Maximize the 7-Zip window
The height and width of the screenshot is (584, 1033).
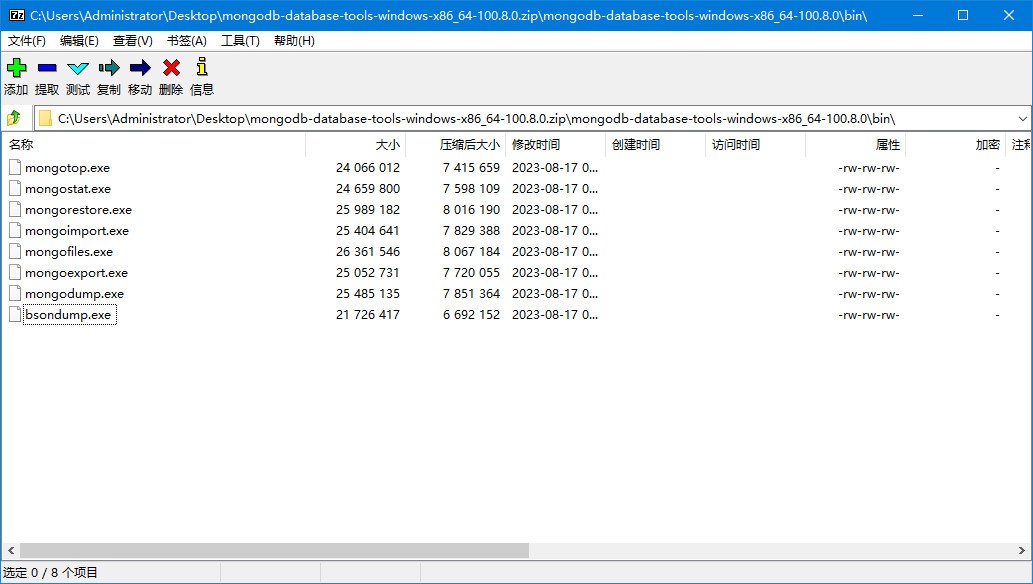click(x=963, y=15)
